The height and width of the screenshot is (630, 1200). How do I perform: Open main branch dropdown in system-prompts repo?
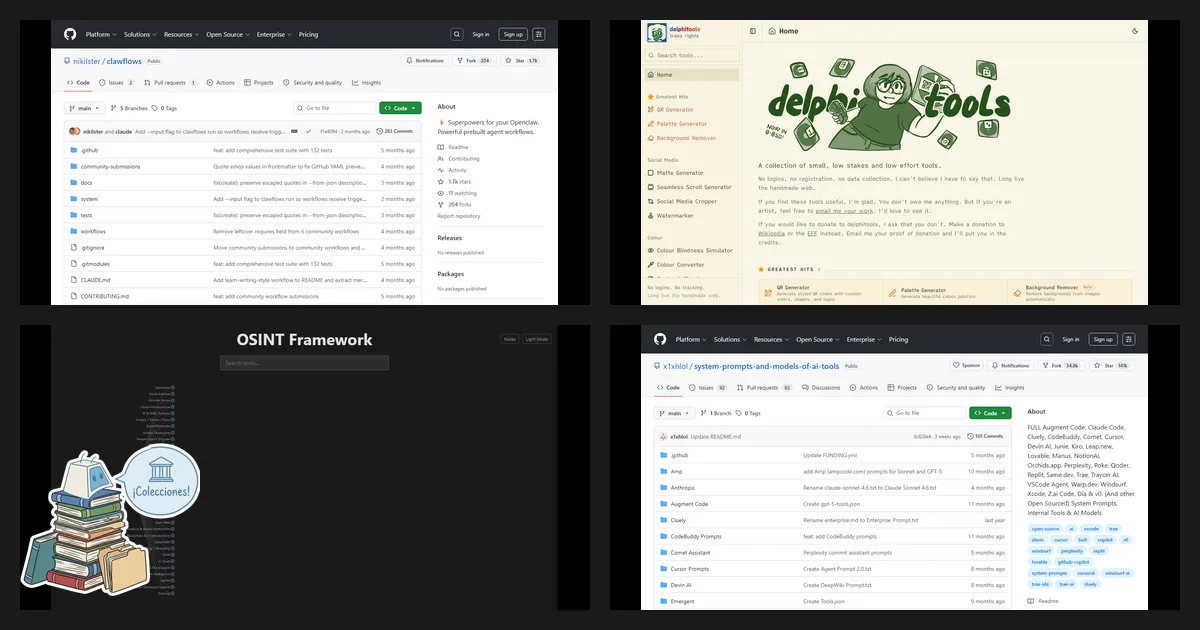(675, 413)
